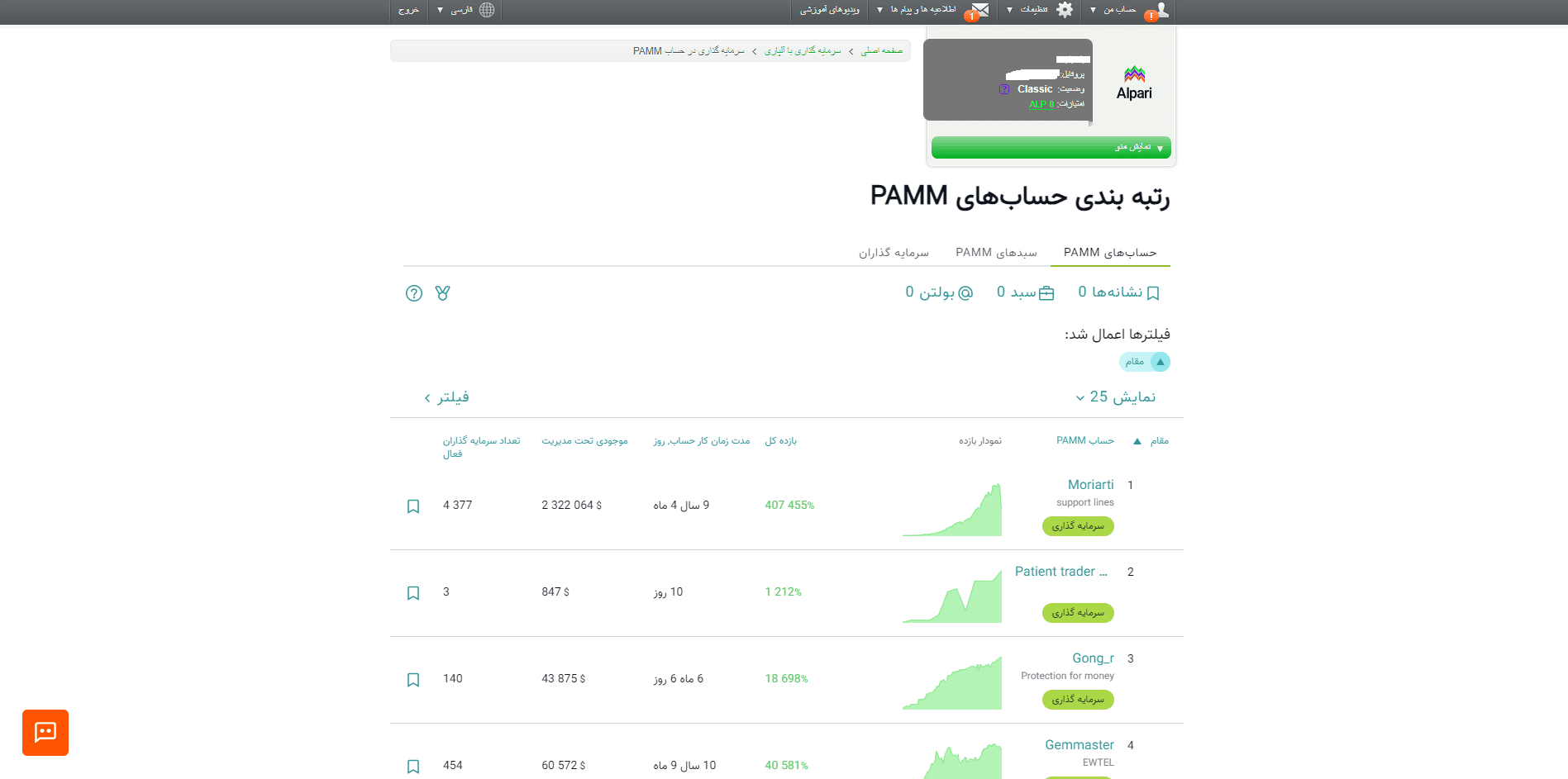Open the Gong_r account link
This screenshot has height=779, width=1568.
(x=1093, y=658)
